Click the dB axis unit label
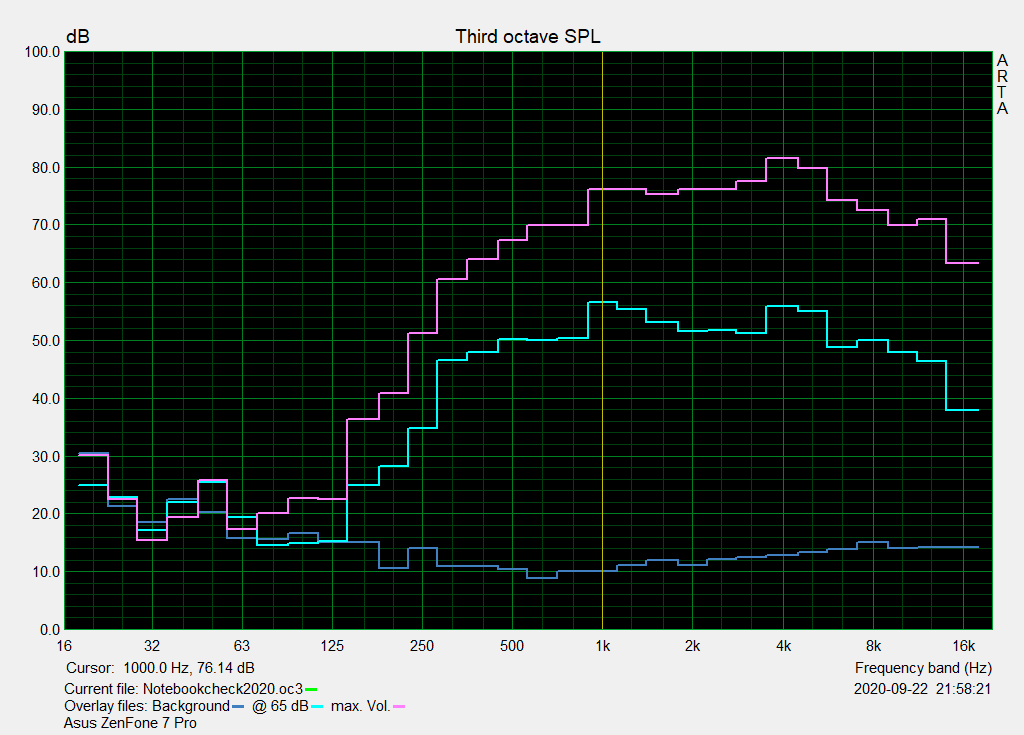The width and height of the screenshot is (1024, 735). tap(77, 37)
